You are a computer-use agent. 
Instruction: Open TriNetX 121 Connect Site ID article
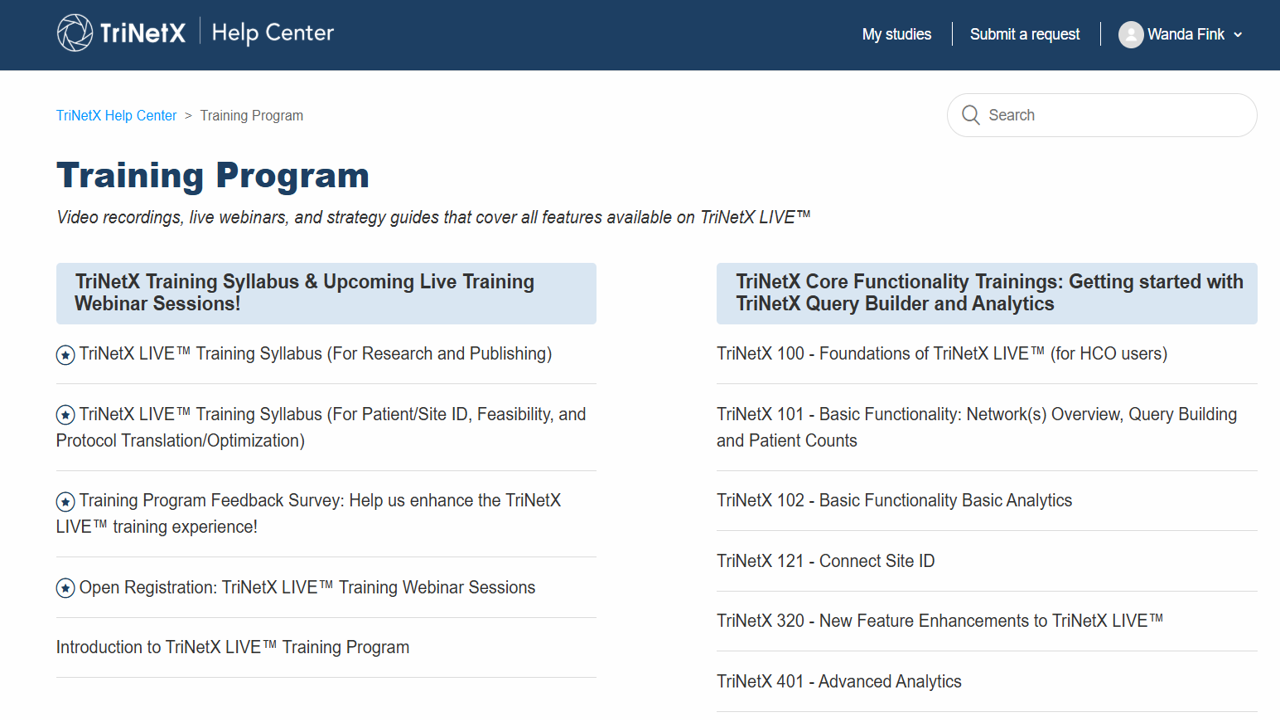(826, 561)
